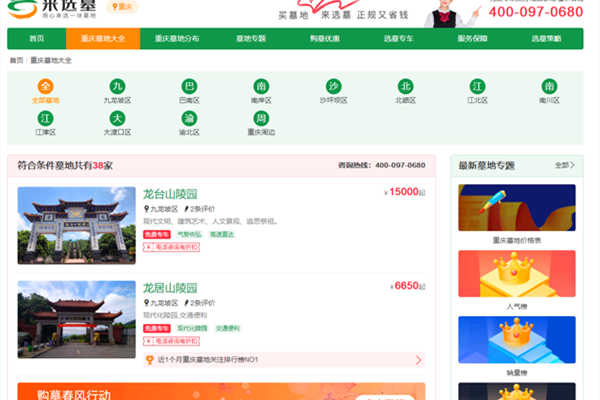This screenshot has width=600, height=400.
Task: Click the 符合条件墓地共有38家 heading
Action: [x=65, y=165]
